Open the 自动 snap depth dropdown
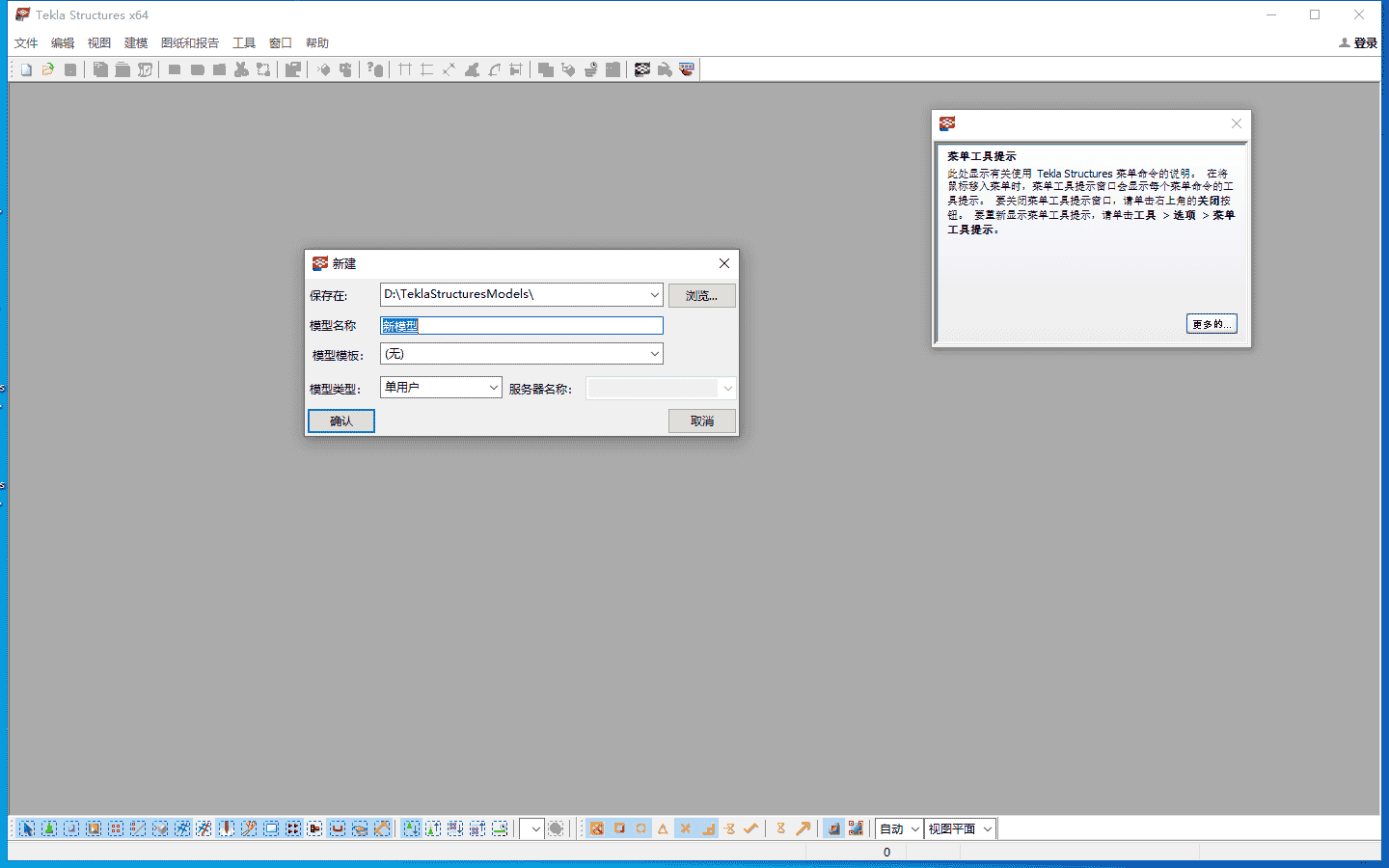This screenshot has height=868, width=1389. tap(914, 828)
